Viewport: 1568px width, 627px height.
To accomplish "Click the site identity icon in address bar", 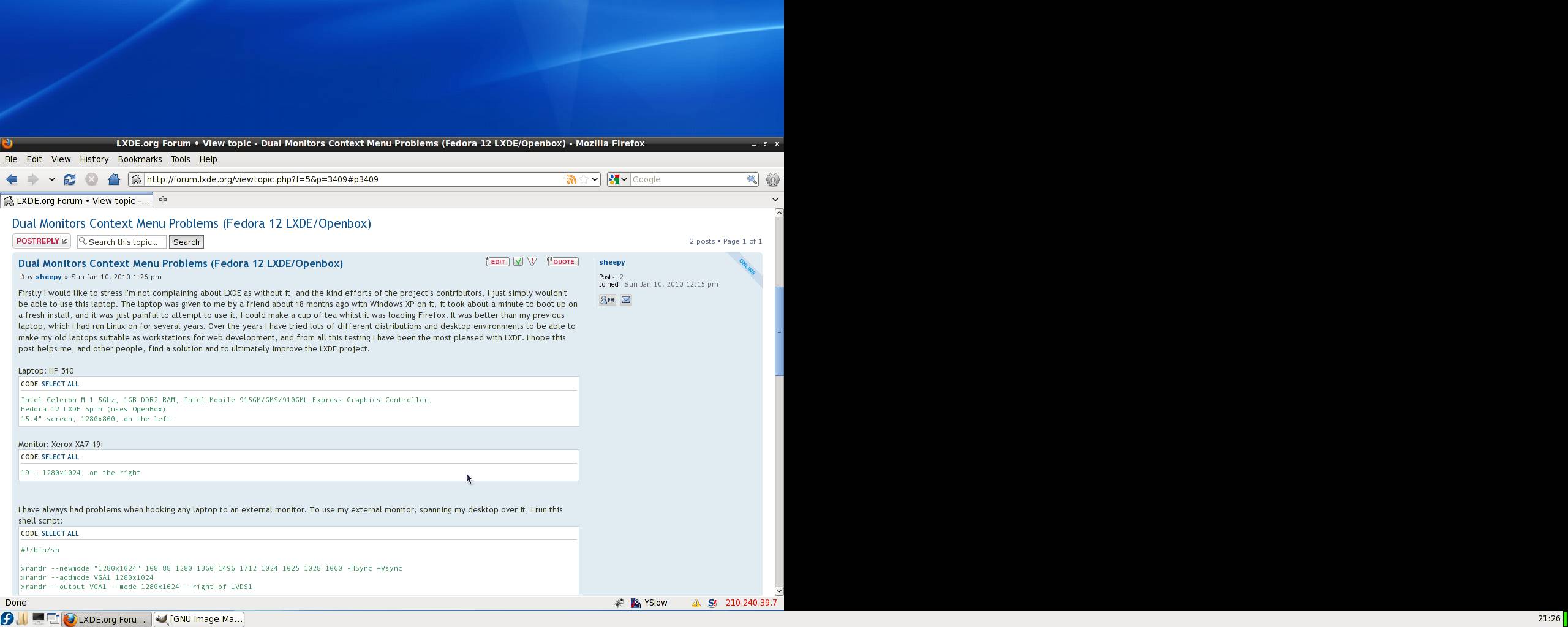I will 136,179.
